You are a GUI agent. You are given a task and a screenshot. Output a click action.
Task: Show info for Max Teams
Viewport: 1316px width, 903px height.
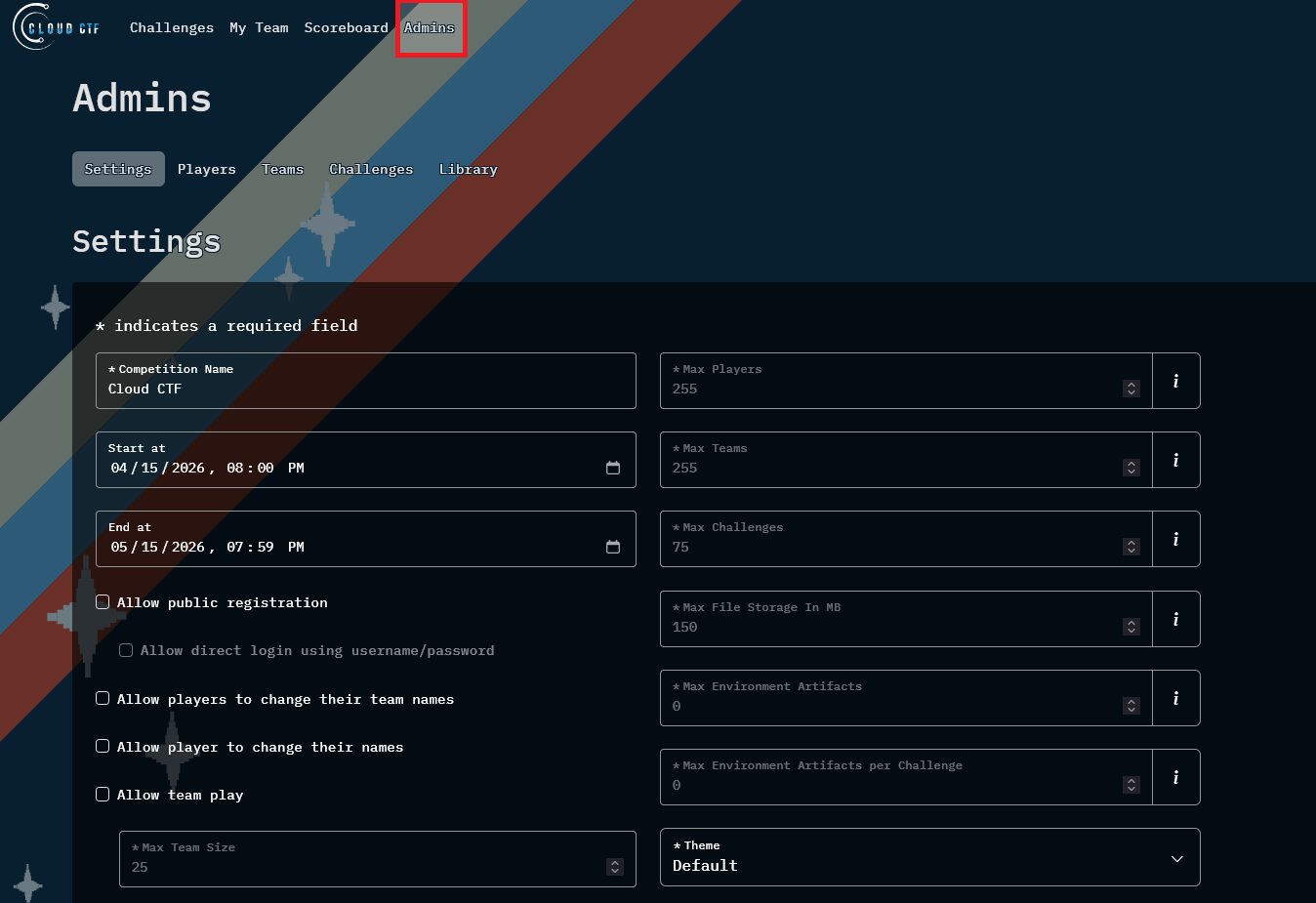coord(1176,460)
